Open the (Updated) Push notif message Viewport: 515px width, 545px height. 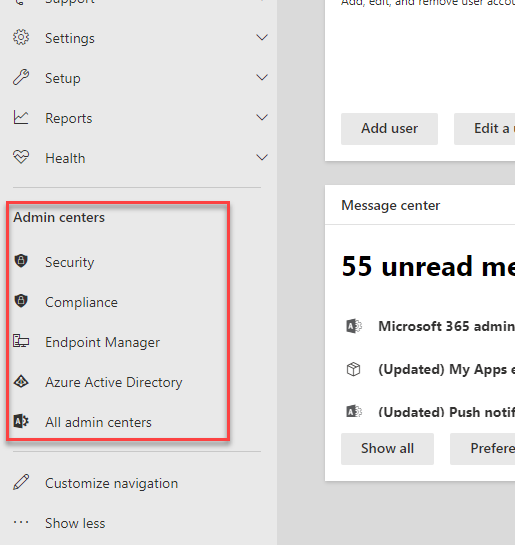[x=447, y=412]
